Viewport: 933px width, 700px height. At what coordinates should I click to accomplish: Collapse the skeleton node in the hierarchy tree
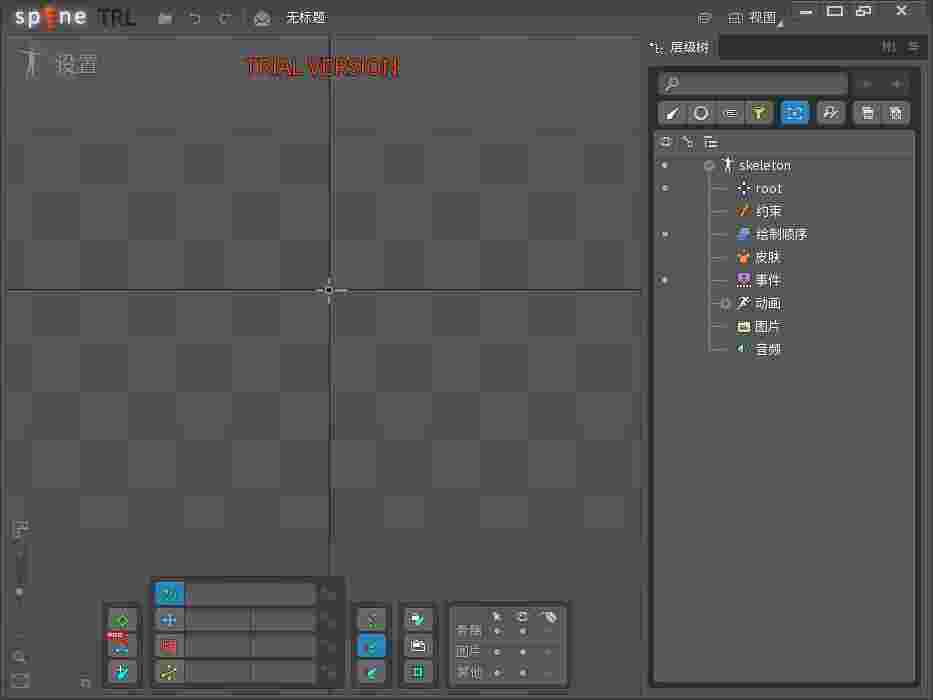click(709, 165)
